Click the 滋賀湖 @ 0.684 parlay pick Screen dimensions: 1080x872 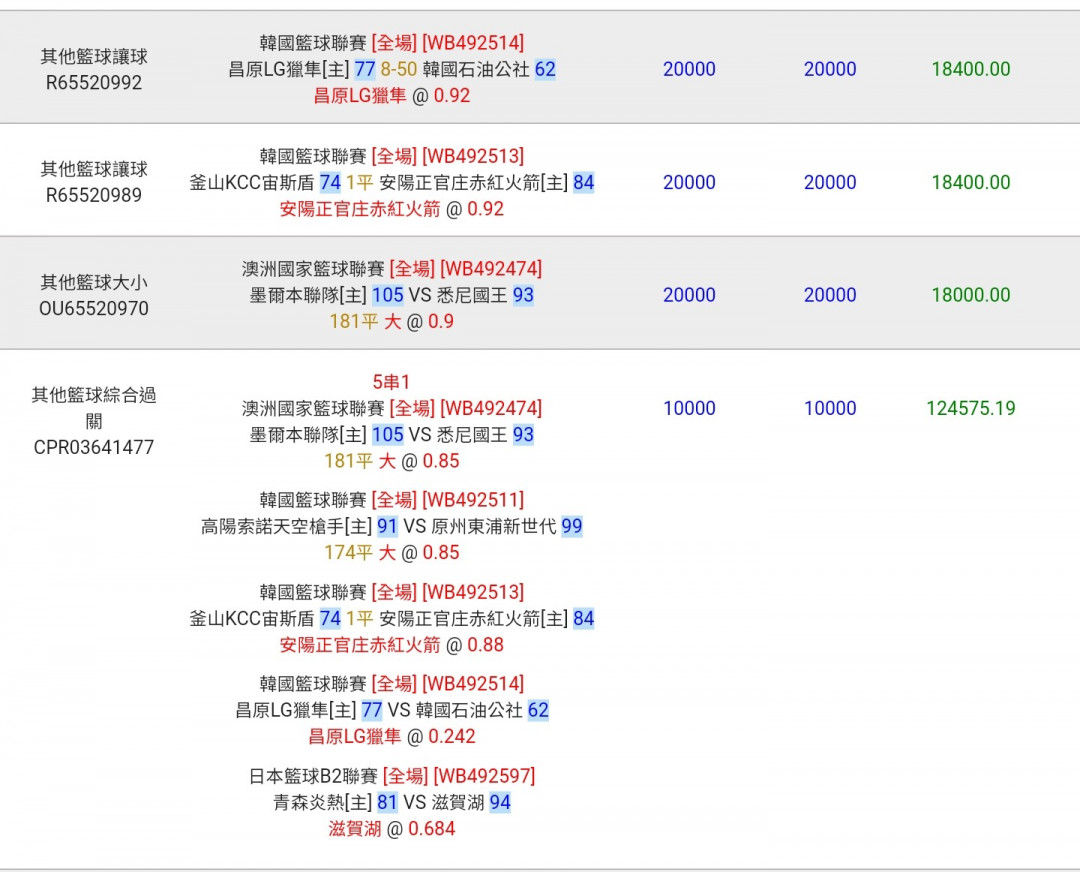[x=391, y=829]
